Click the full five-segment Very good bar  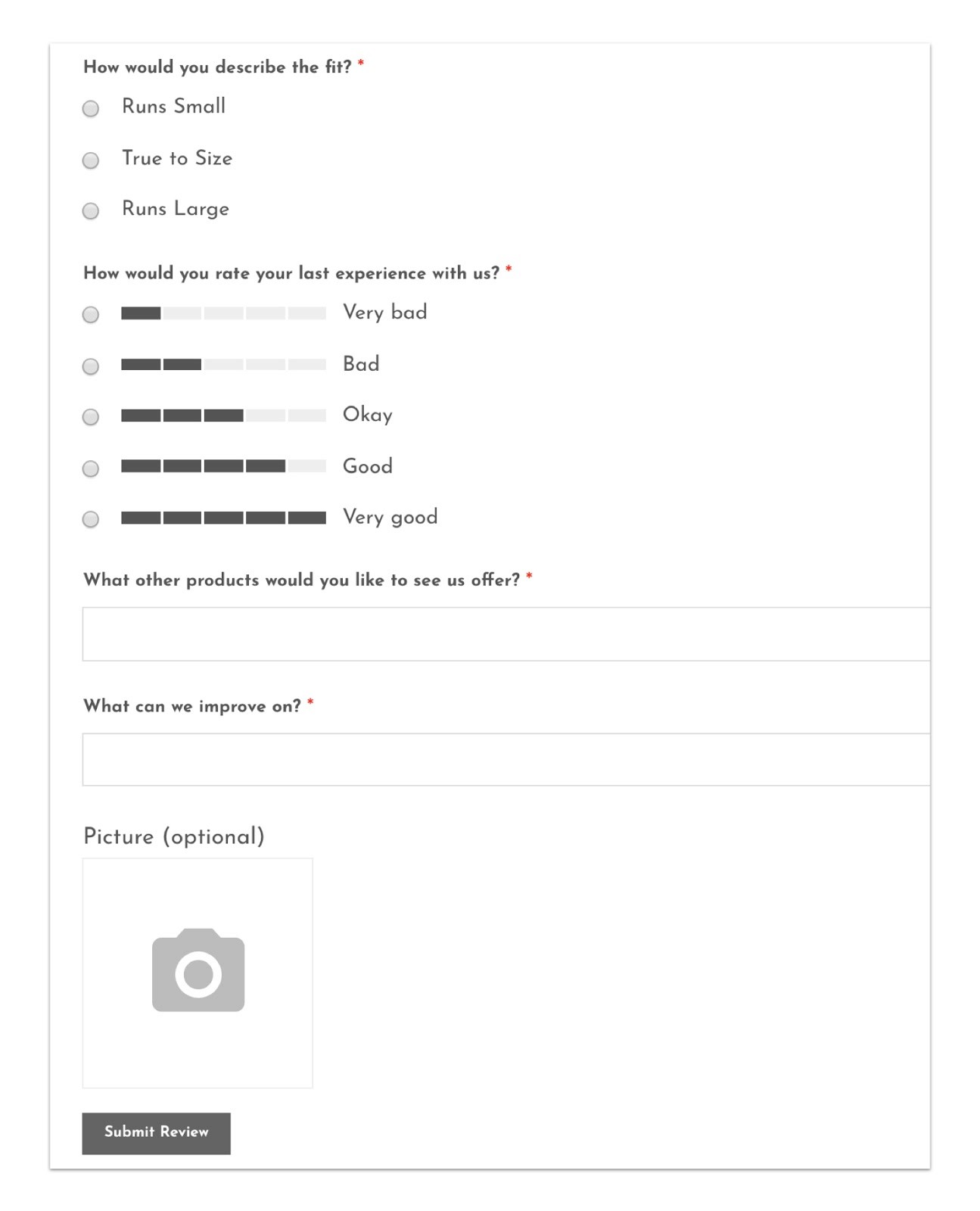[x=223, y=518]
